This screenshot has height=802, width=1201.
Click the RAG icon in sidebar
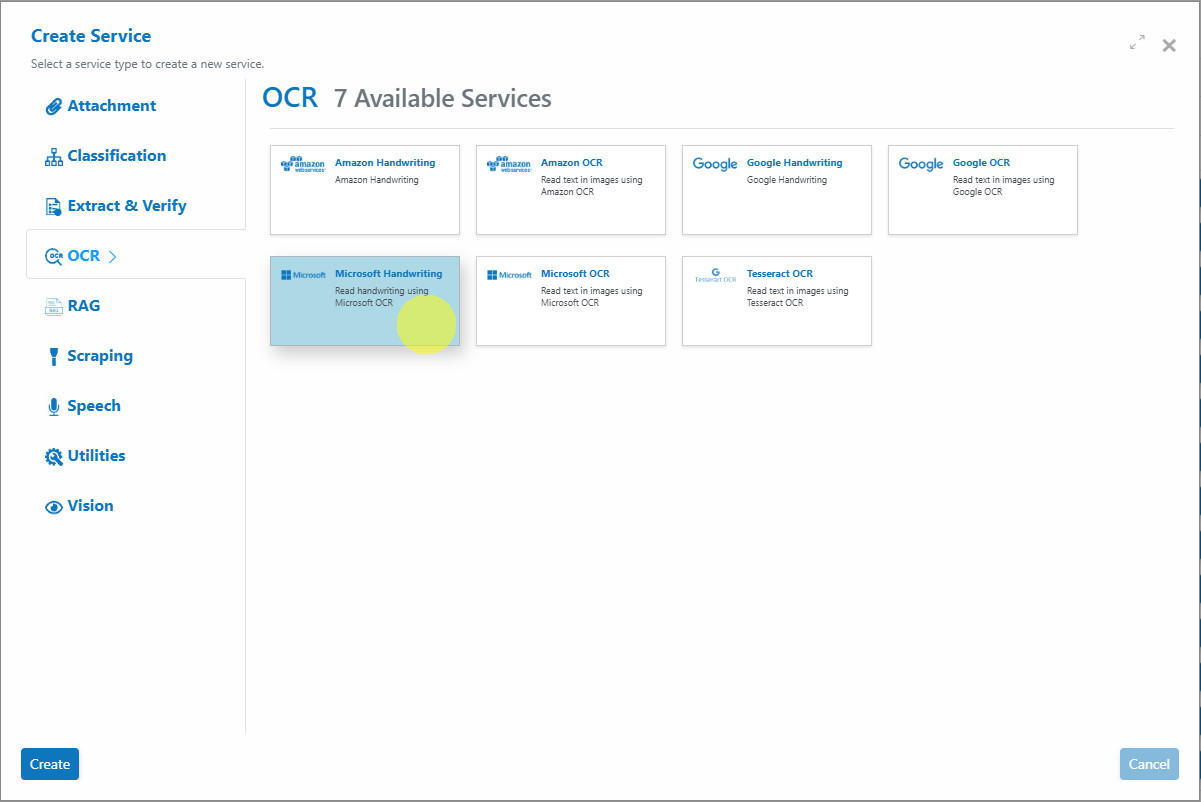click(x=54, y=307)
